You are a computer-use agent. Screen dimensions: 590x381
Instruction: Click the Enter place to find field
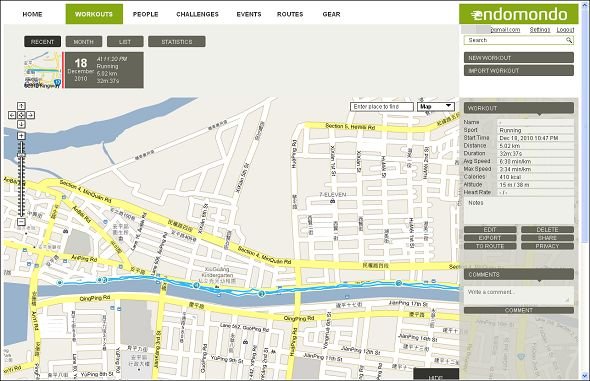[x=382, y=107]
